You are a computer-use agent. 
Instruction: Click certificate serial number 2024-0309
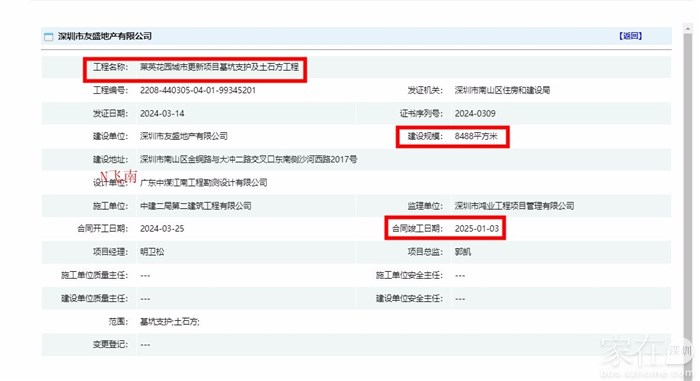tap(475, 113)
